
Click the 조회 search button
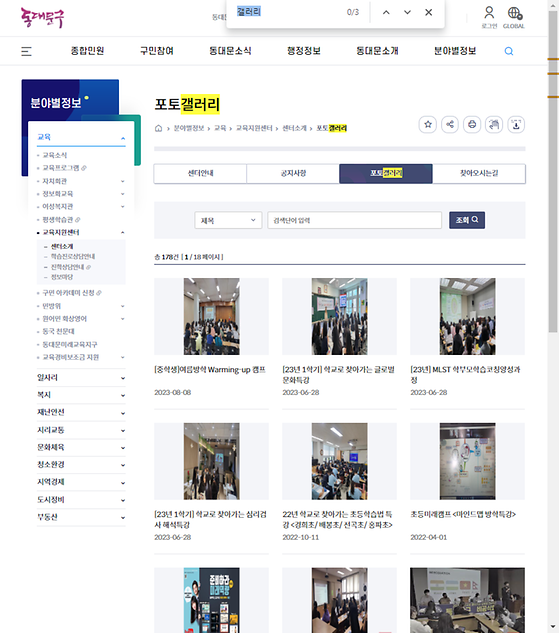[x=467, y=220]
